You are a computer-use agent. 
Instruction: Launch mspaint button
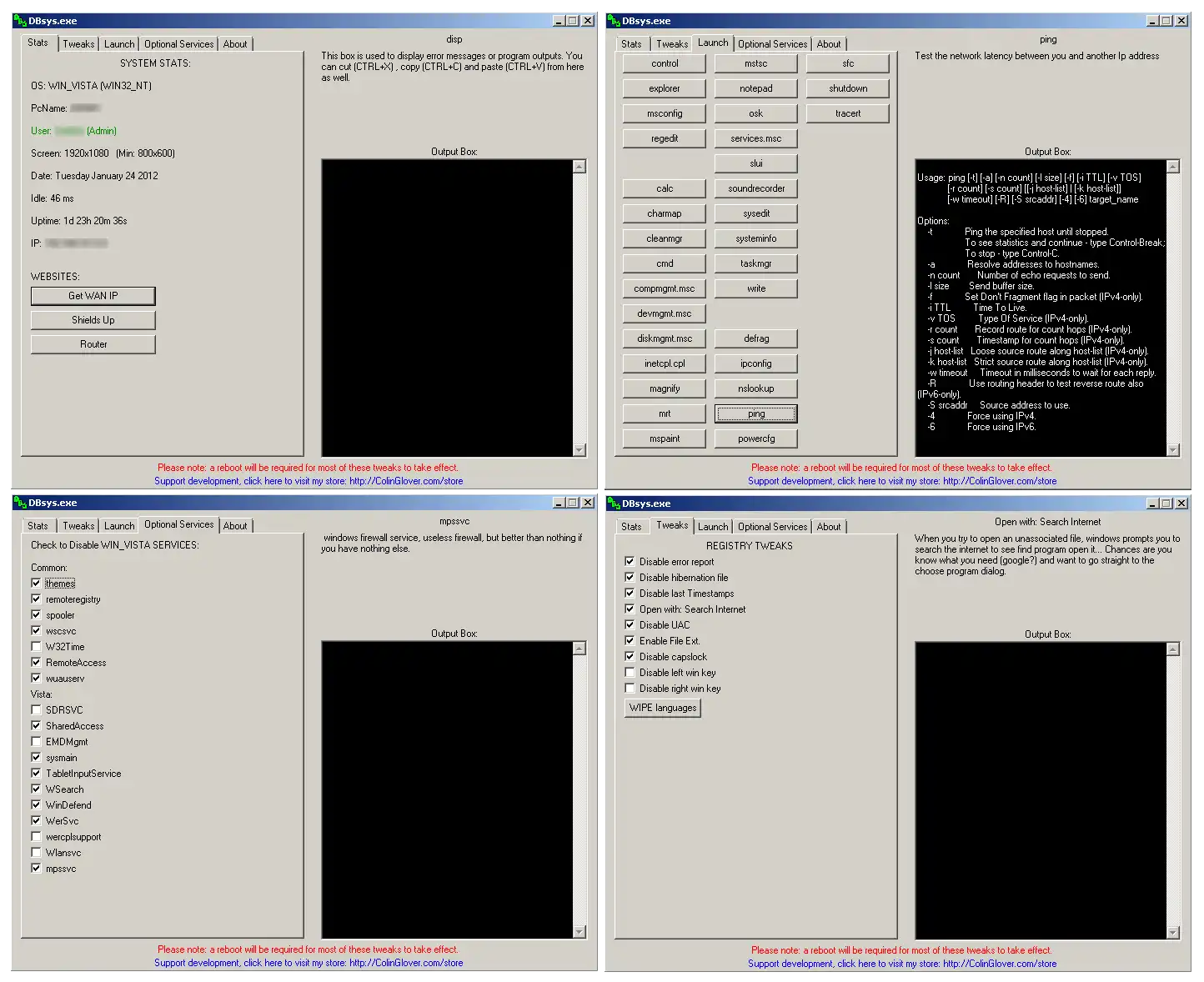point(665,438)
